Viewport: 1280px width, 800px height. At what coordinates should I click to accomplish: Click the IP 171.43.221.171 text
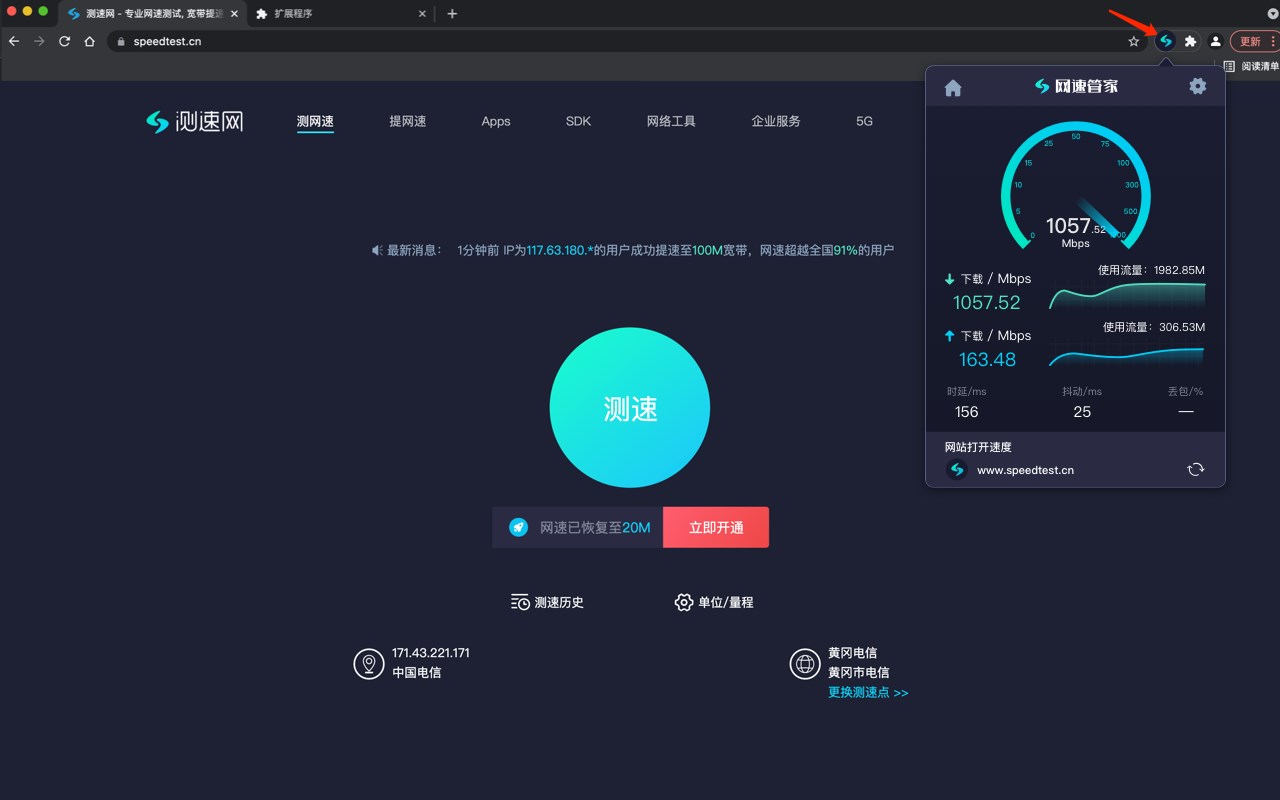click(431, 653)
